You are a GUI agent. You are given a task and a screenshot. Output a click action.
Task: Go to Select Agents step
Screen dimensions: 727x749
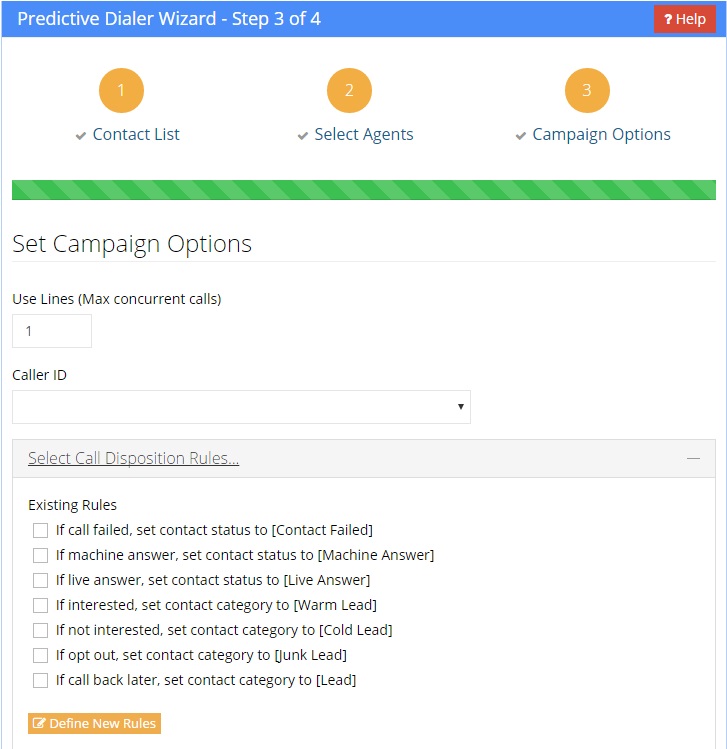coord(363,134)
